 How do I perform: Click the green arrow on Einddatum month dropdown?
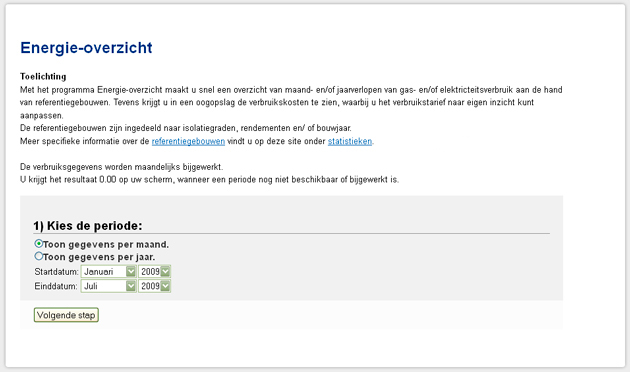click(x=131, y=286)
